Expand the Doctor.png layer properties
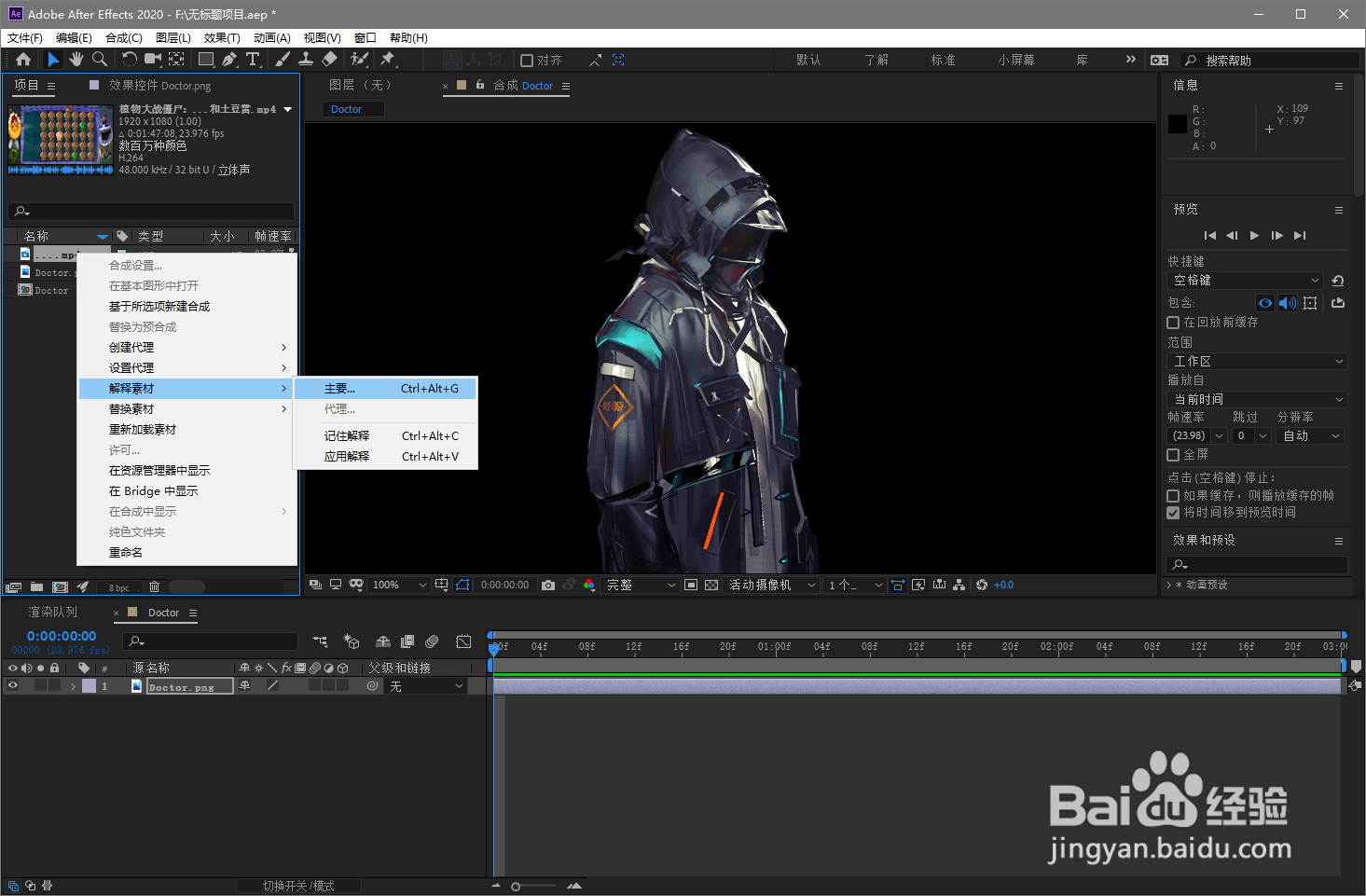This screenshot has width=1366, height=896. coord(73,686)
